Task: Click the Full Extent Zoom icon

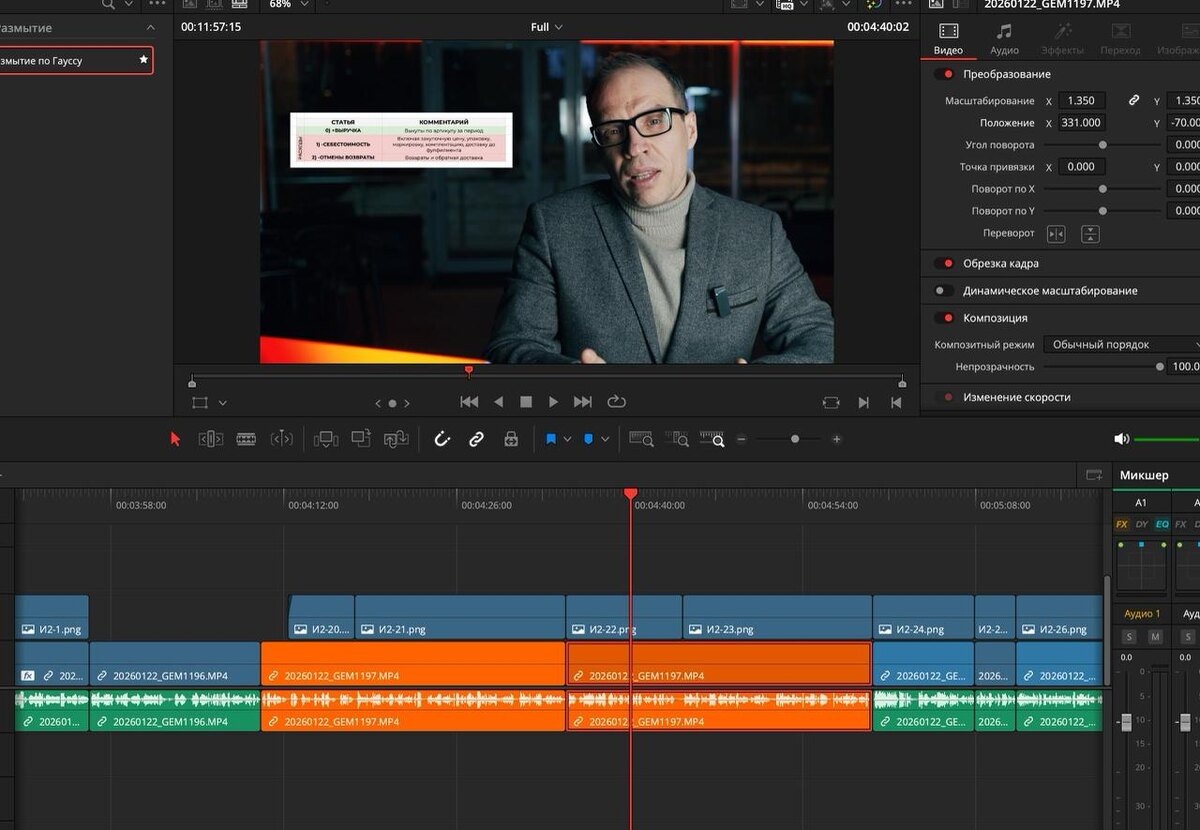Action: [641, 438]
